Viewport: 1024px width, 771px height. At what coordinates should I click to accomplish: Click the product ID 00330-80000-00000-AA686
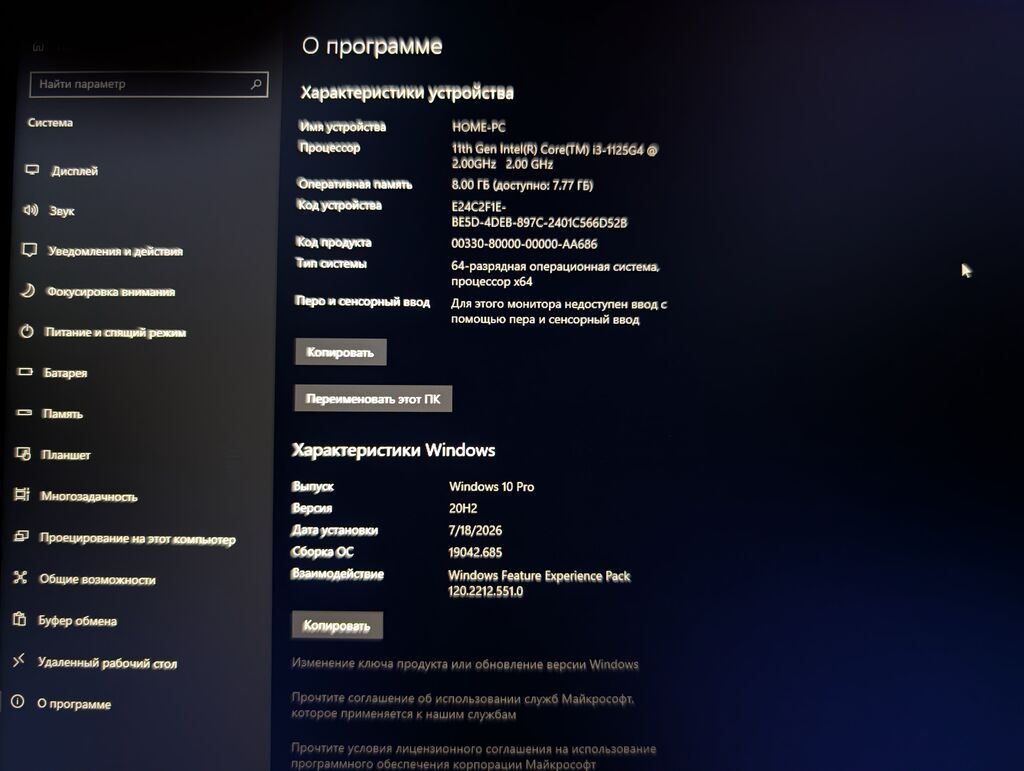(x=524, y=244)
